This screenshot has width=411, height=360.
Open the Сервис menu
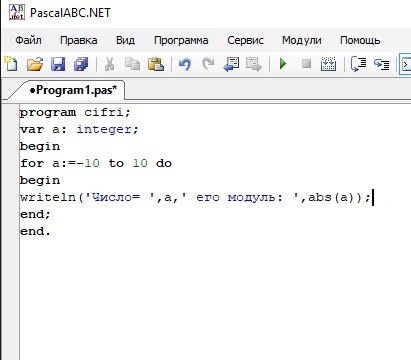point(245,40)
